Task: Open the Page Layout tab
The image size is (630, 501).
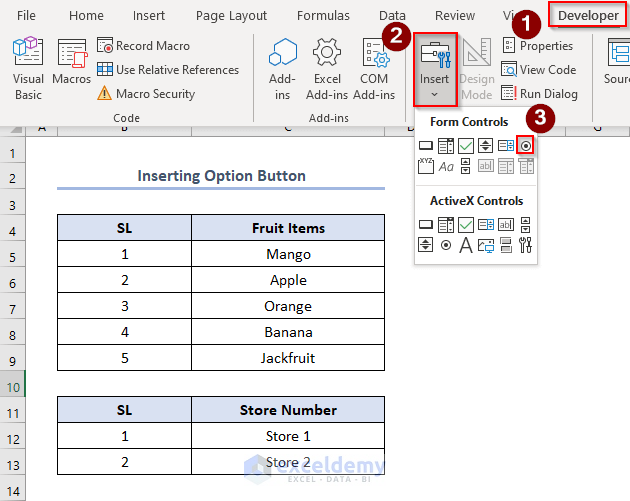Action: click(x=231, y=15)
